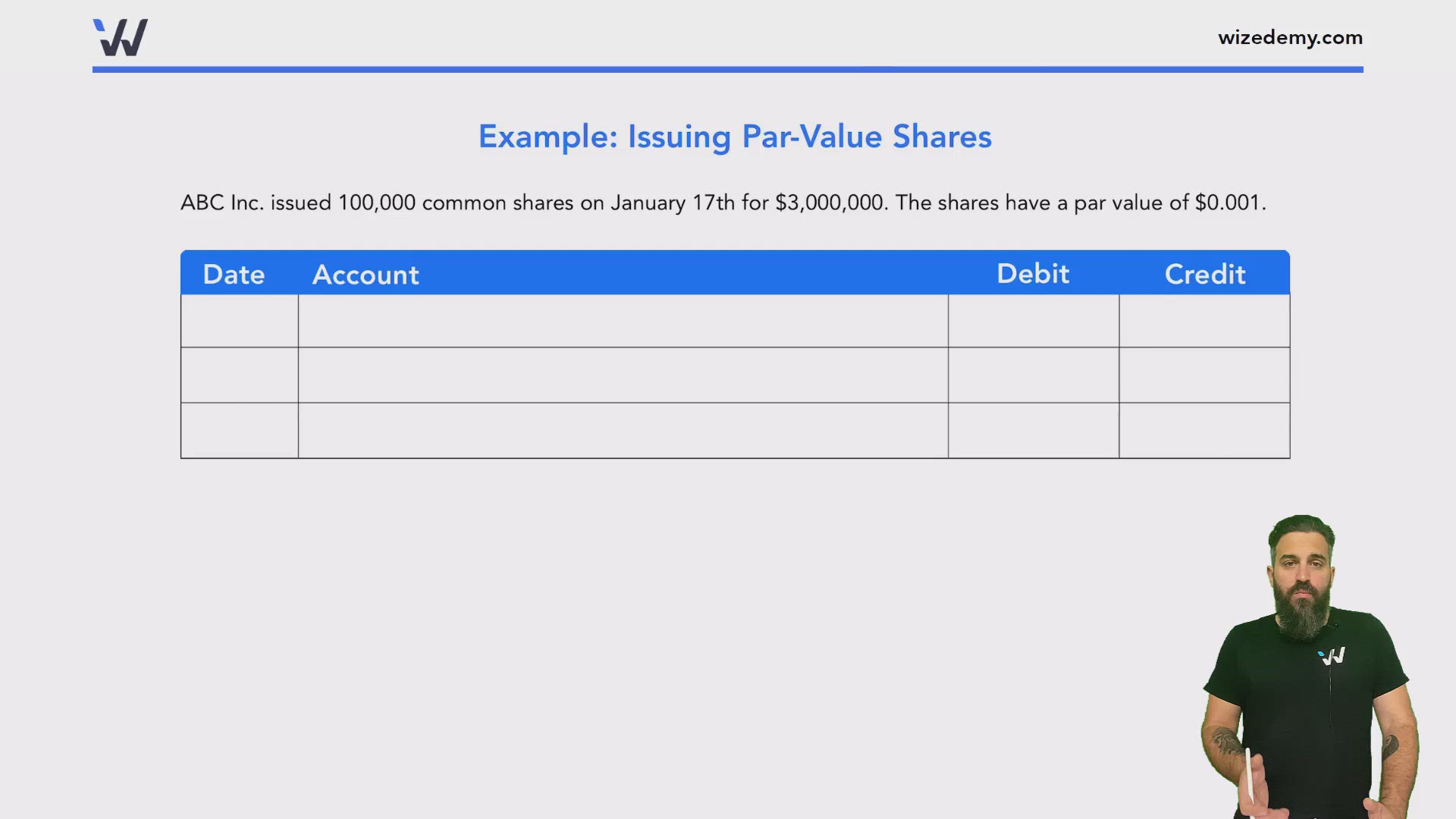Click the second row Debit cell
The width and height of the screenshot is (1456, 819).
[1034, 375]
